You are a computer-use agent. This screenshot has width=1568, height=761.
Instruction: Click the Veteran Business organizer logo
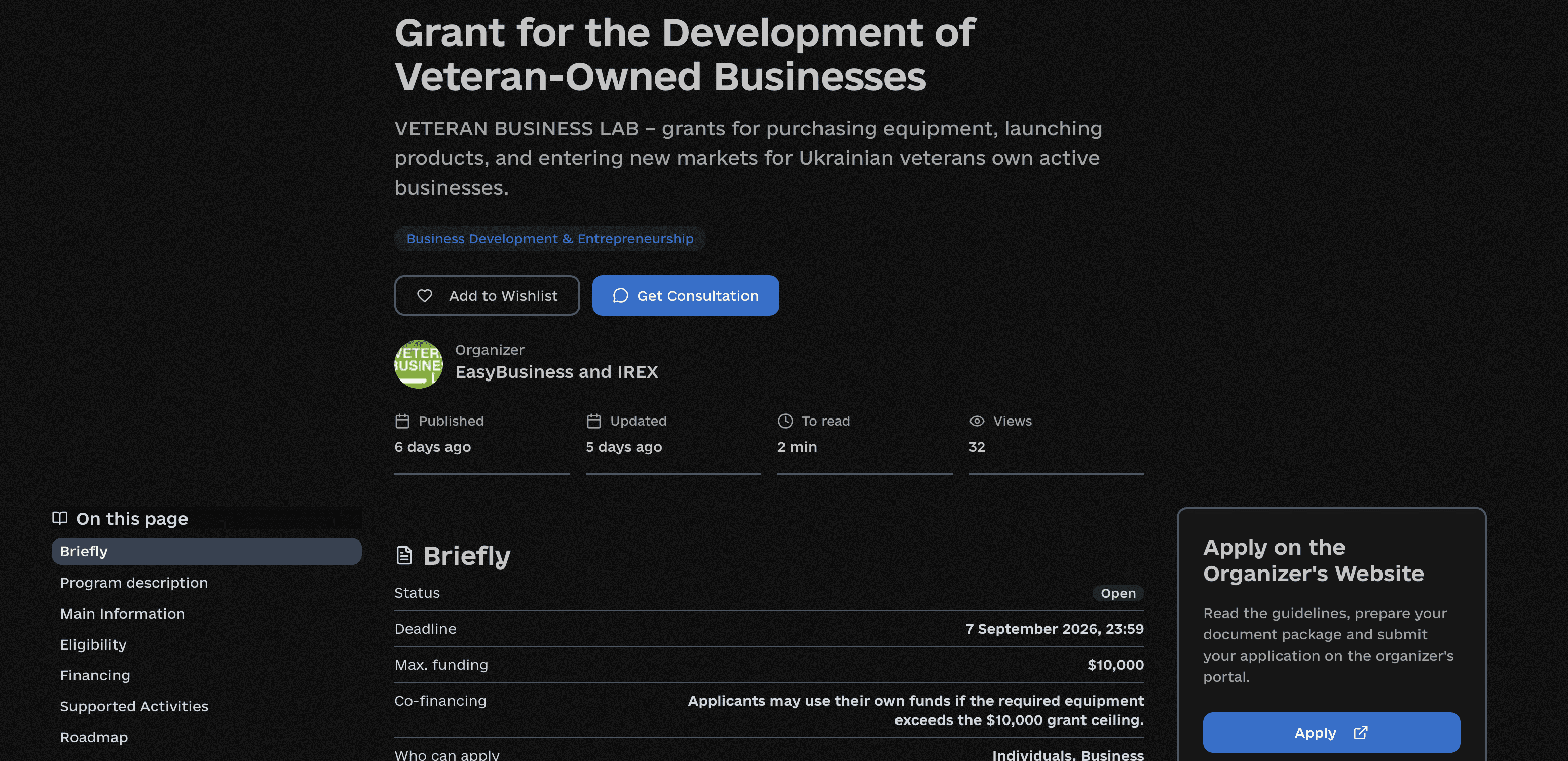click(x=418, y=364)
